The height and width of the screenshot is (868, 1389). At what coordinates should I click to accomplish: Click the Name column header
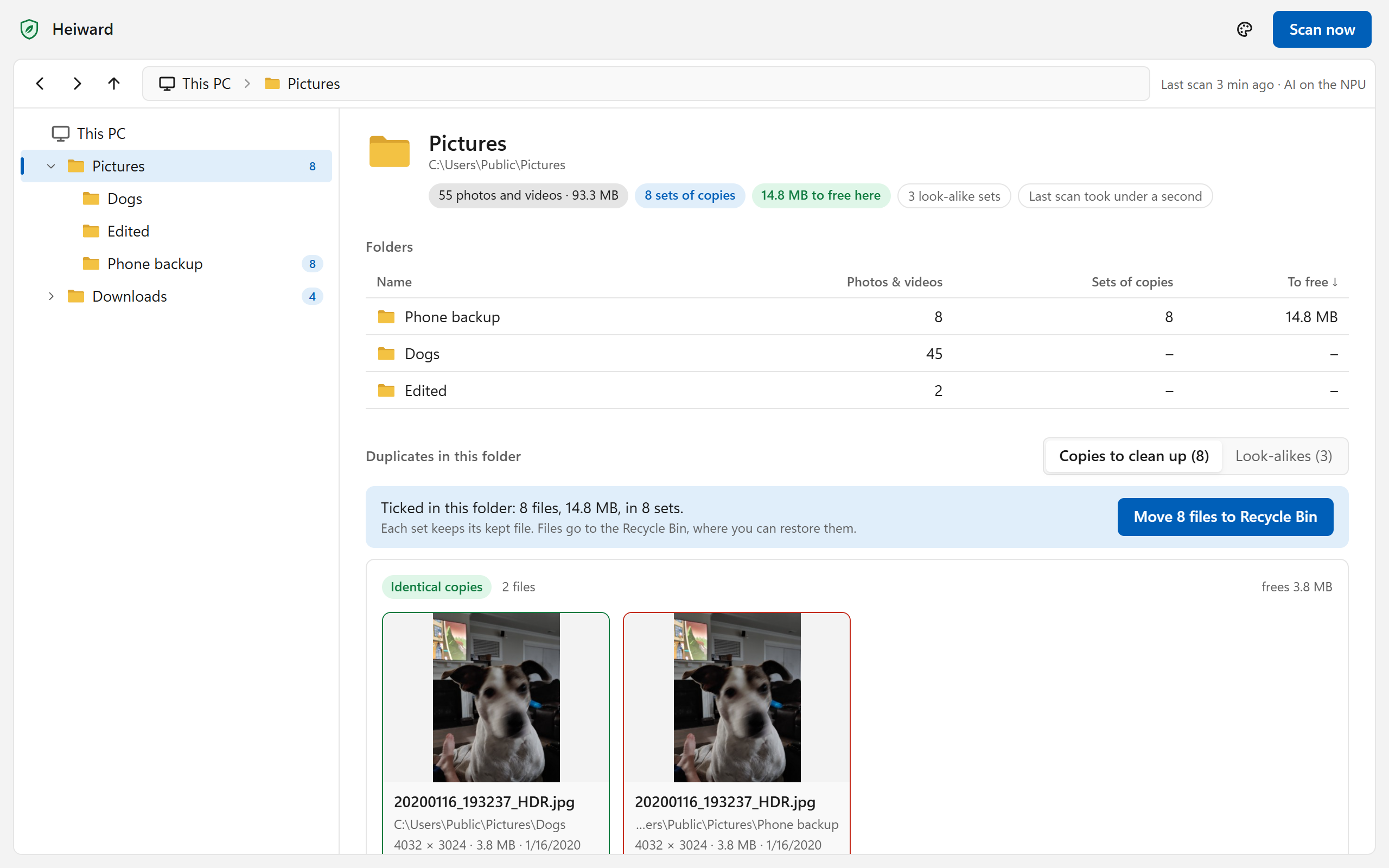coord(394,282)
